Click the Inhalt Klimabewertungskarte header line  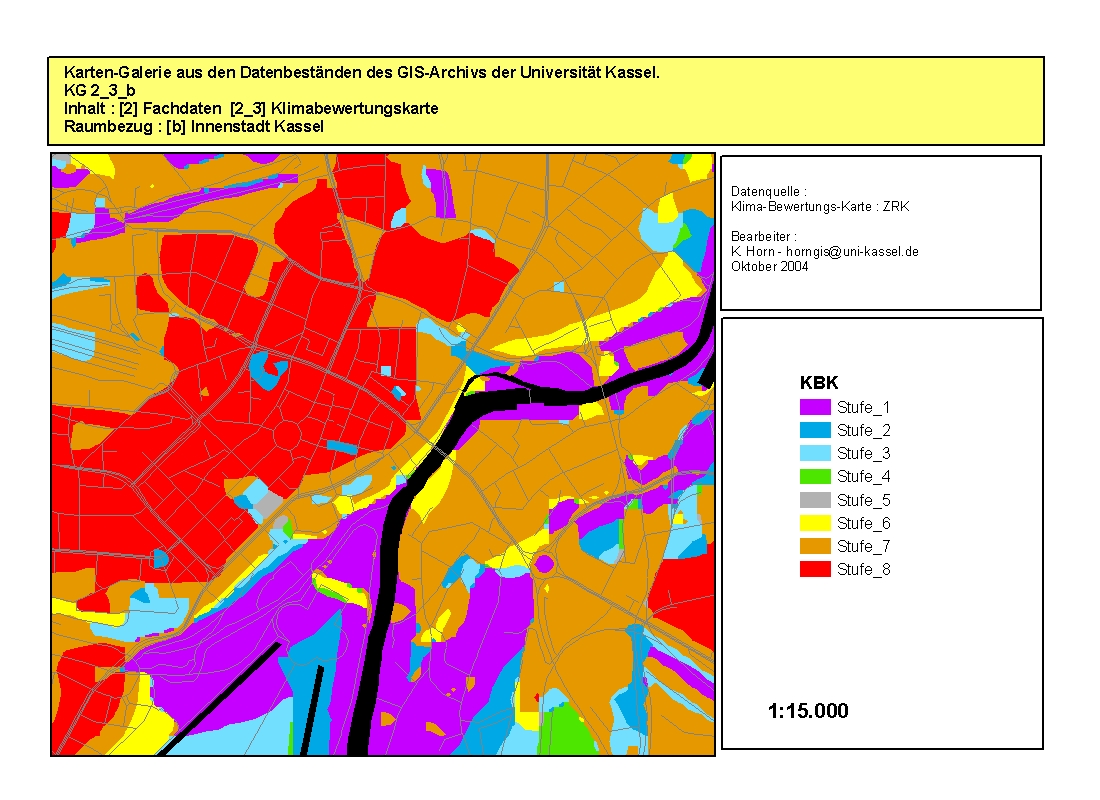pos(250,109)
